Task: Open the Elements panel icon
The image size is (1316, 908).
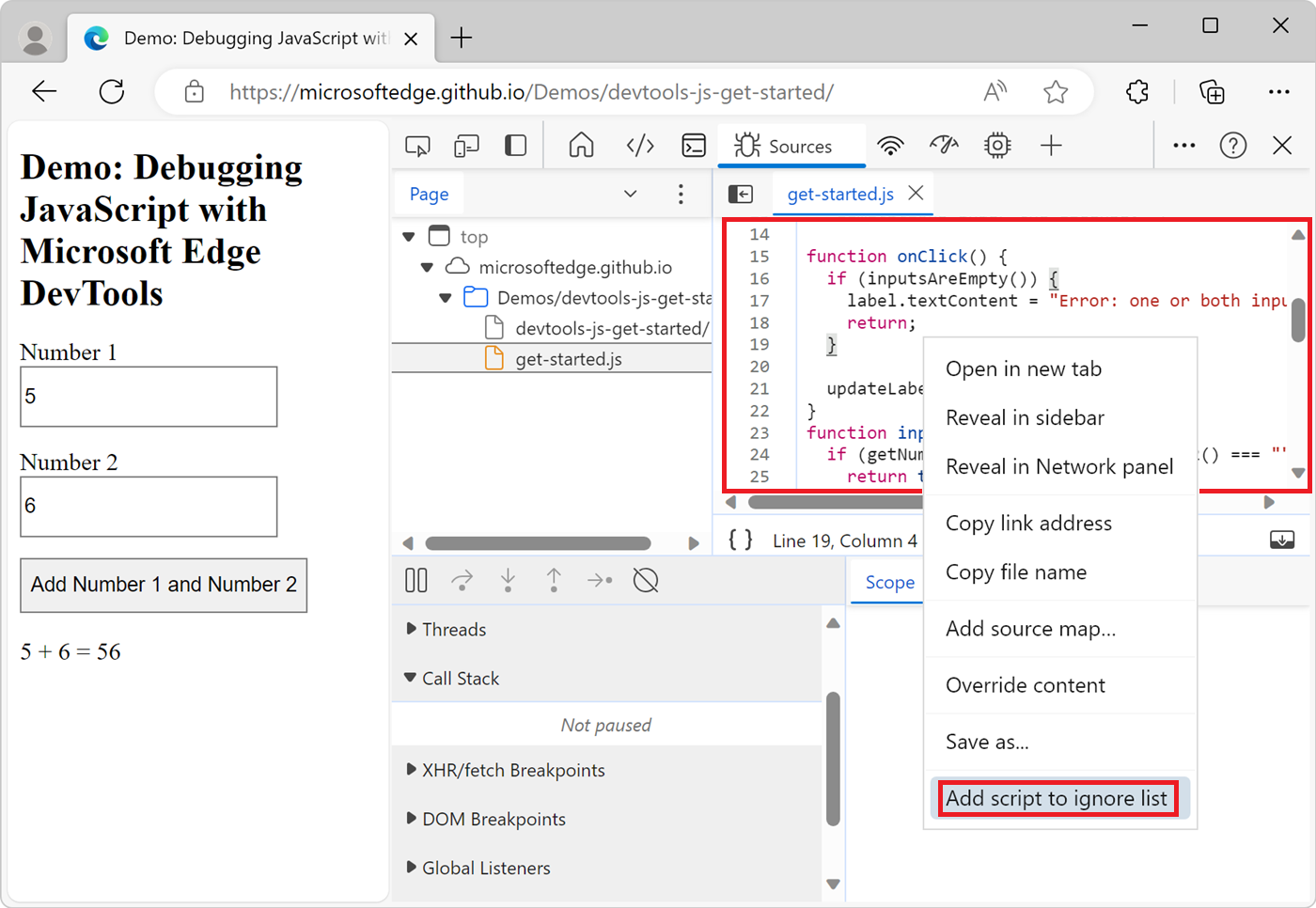Action: point(640,146)
